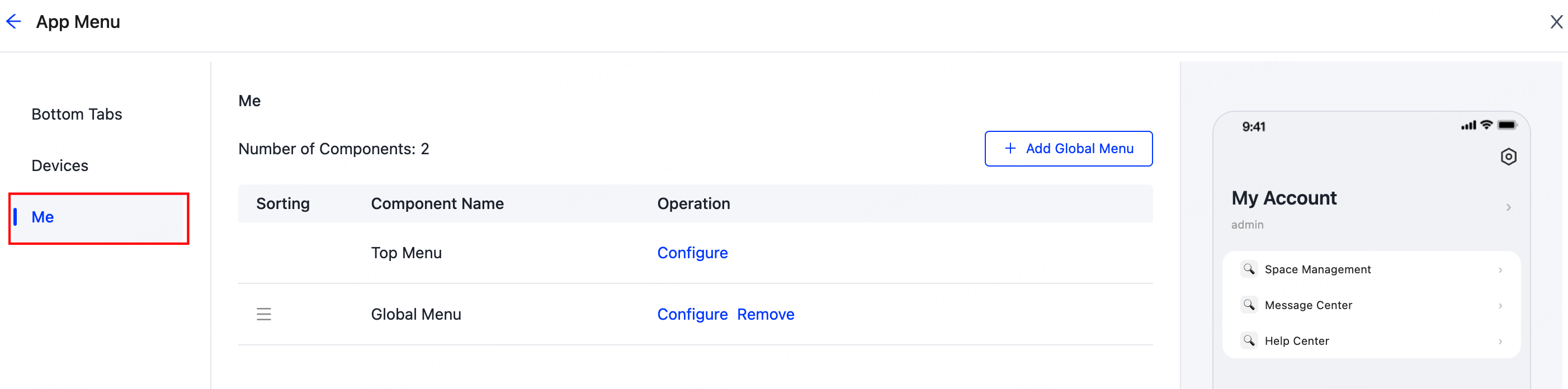Click the back arrow beside App Menu

13,22
